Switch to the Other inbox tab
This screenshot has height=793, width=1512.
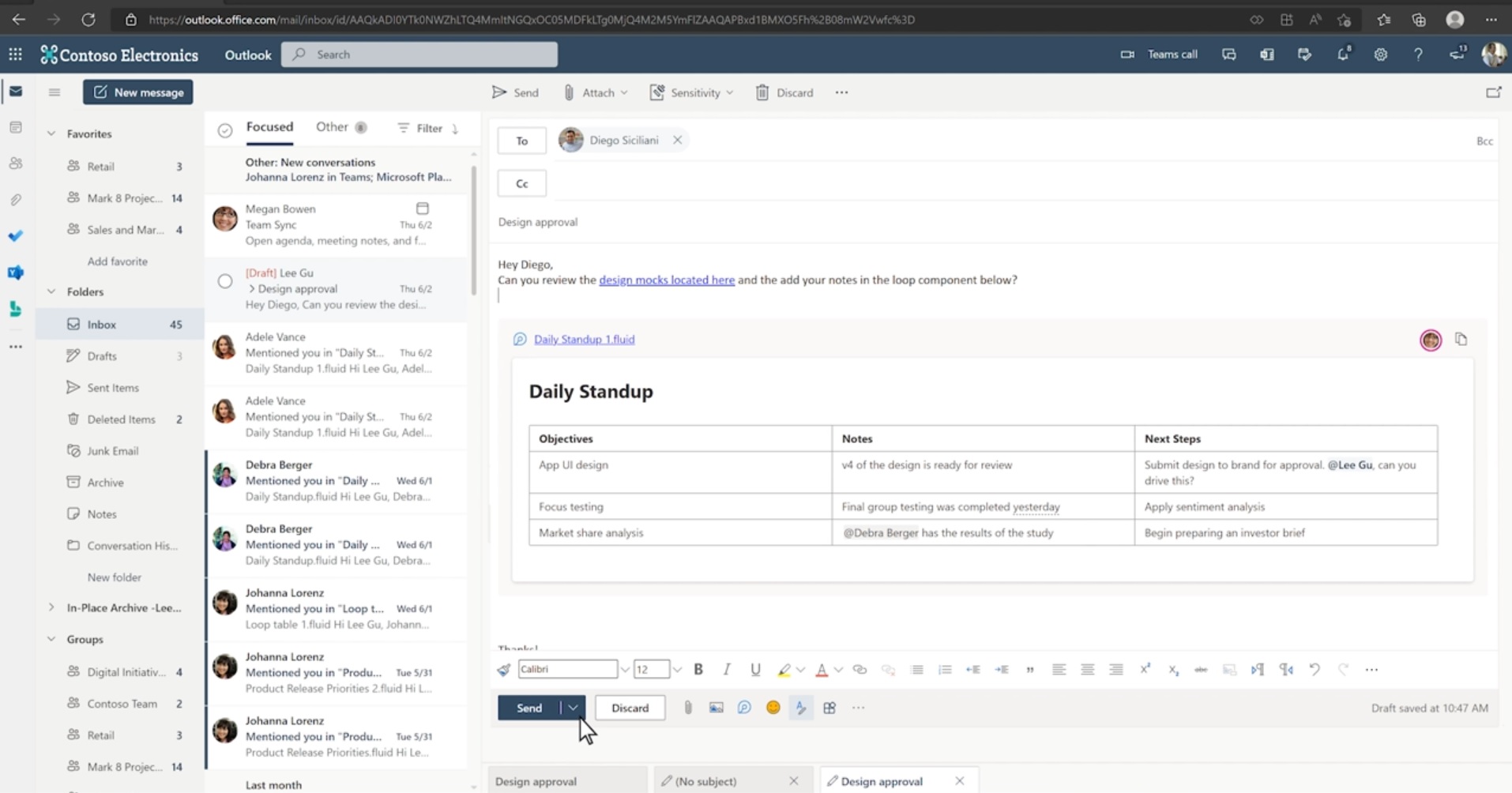[333, 127]
